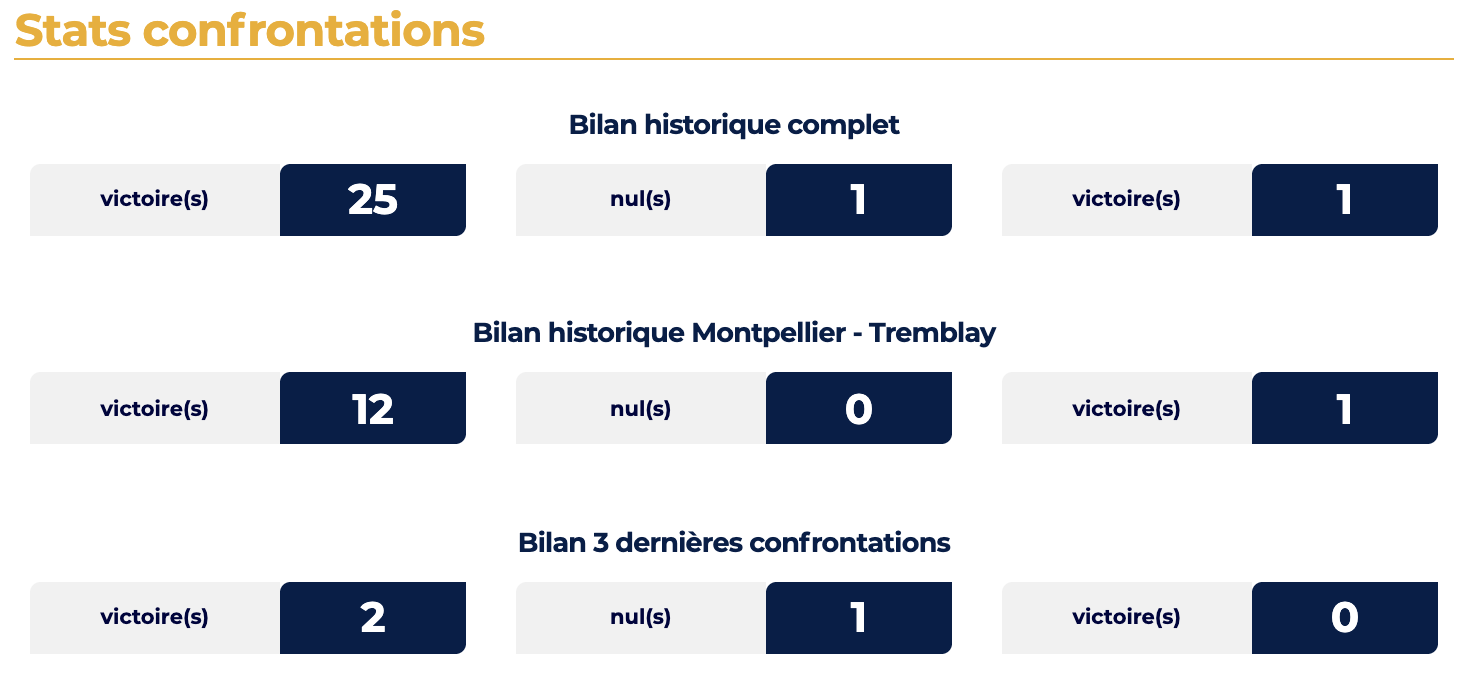Click right-side 1 victory box, Montpellier - Tremblay row
Viewport: 1462px width, 698px height.
(x=1345, y=408)
